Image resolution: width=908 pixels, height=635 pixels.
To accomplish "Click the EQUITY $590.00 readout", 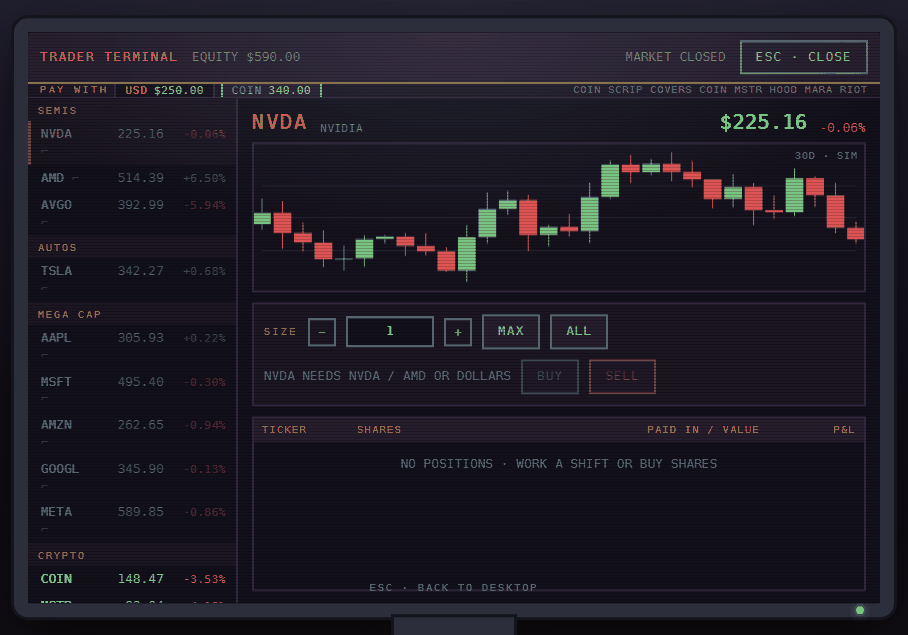I will (x=246, y=57).
